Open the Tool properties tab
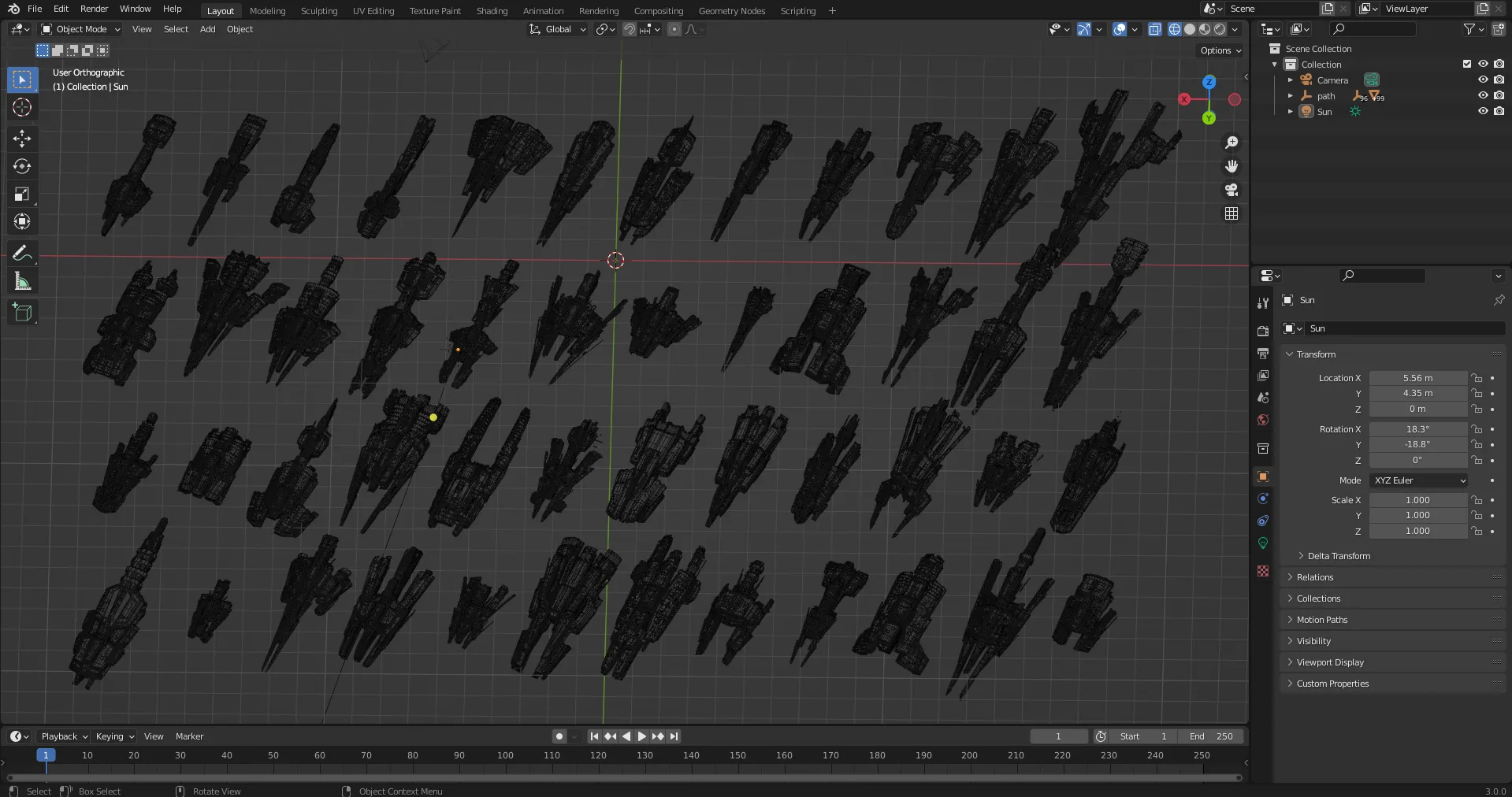Viewport: 1512px width, 797px height. click(x=1263, y=303)
